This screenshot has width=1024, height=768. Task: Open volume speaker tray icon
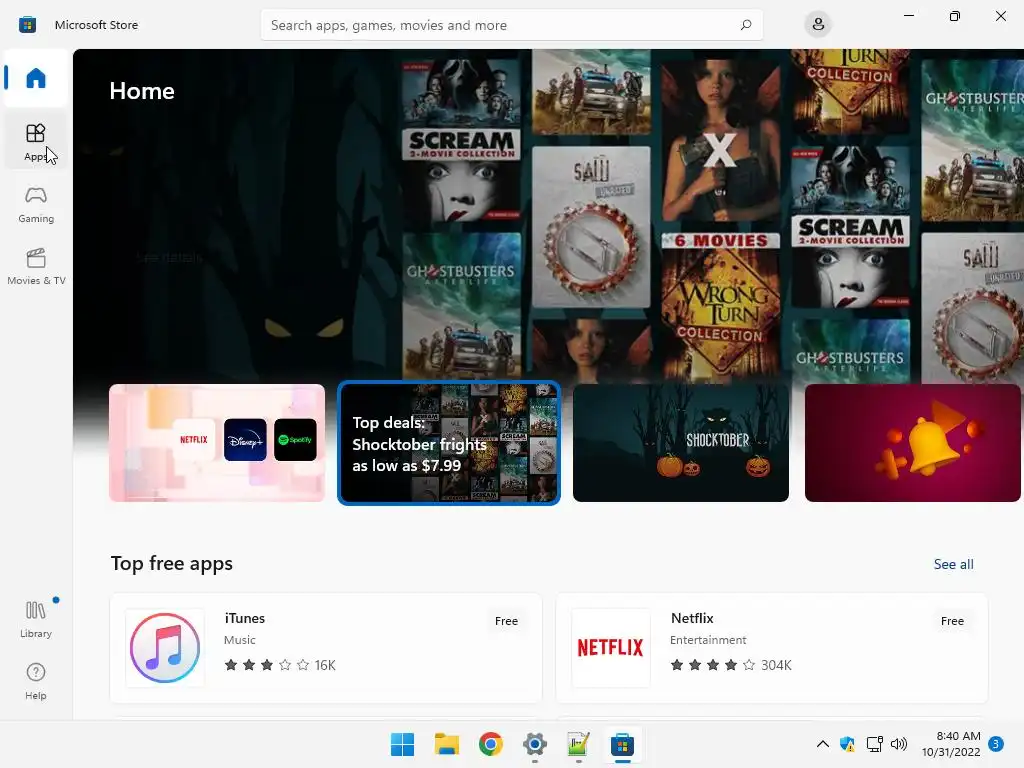(x=899, y=744)
